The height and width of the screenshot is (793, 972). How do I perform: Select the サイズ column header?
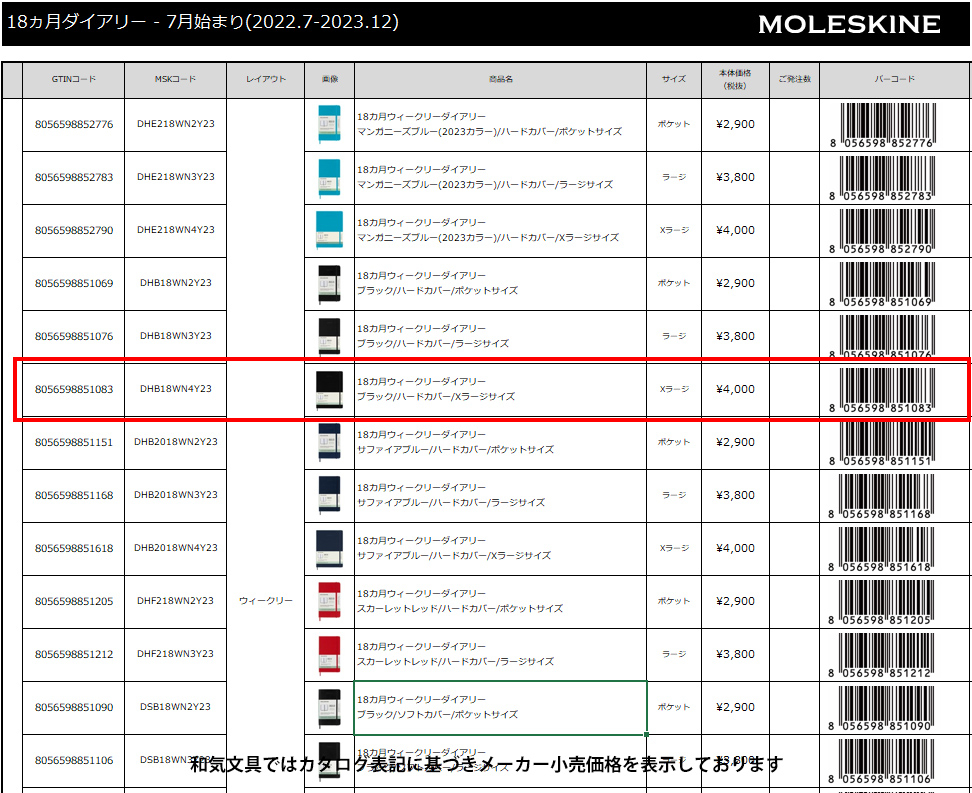coord(674,79)
